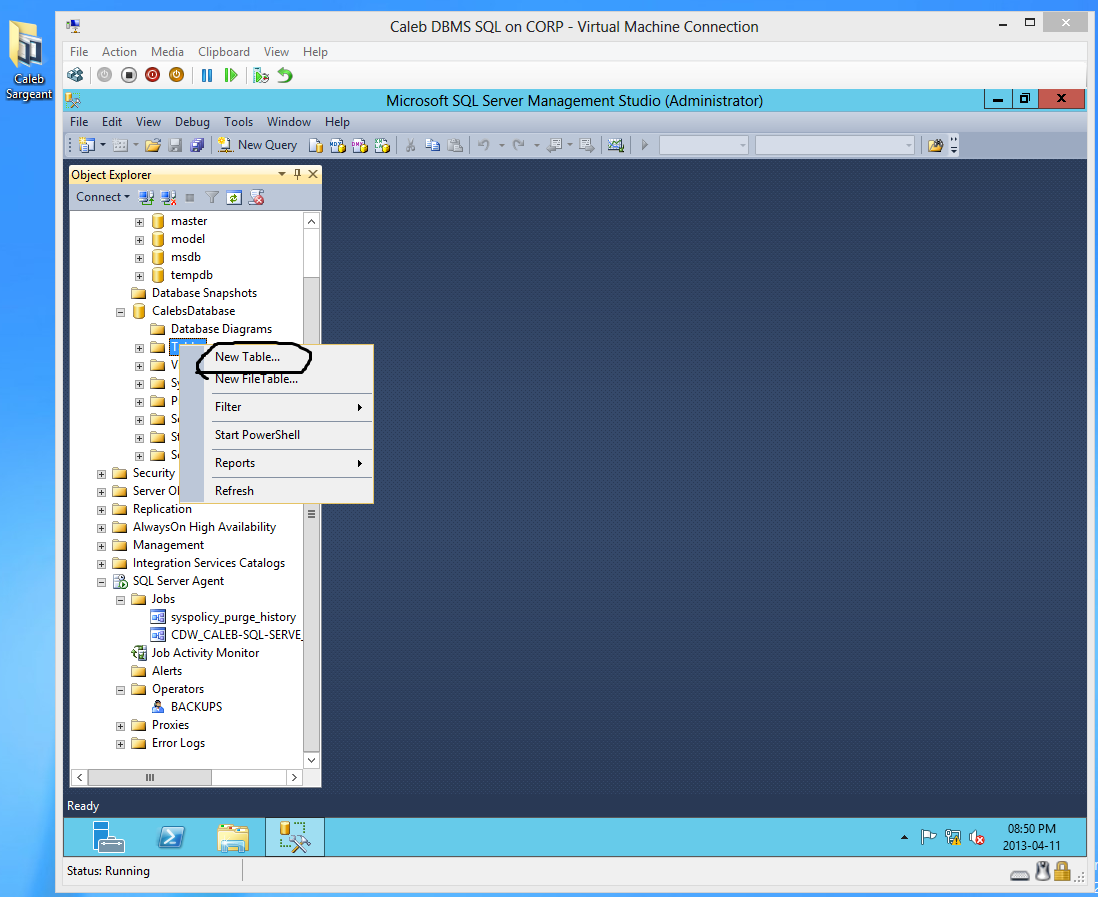Click the Refresh icon in Object Explorer toolbar
This screenshot has height=897, width=1098.
point(234,197)
